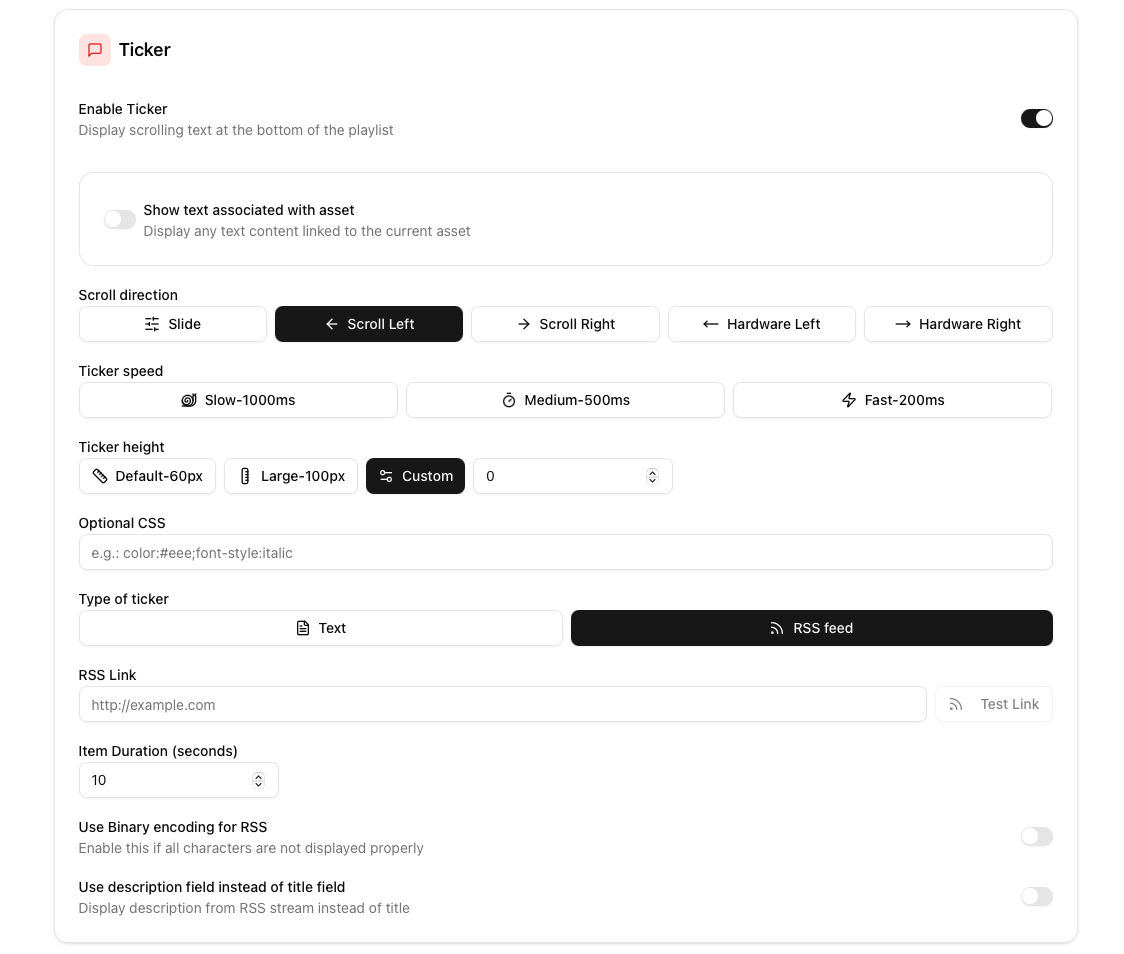Pick Hardware Right scroll direction
The height and width of the screenshot is (954, 1124).
tap(957, 324)
